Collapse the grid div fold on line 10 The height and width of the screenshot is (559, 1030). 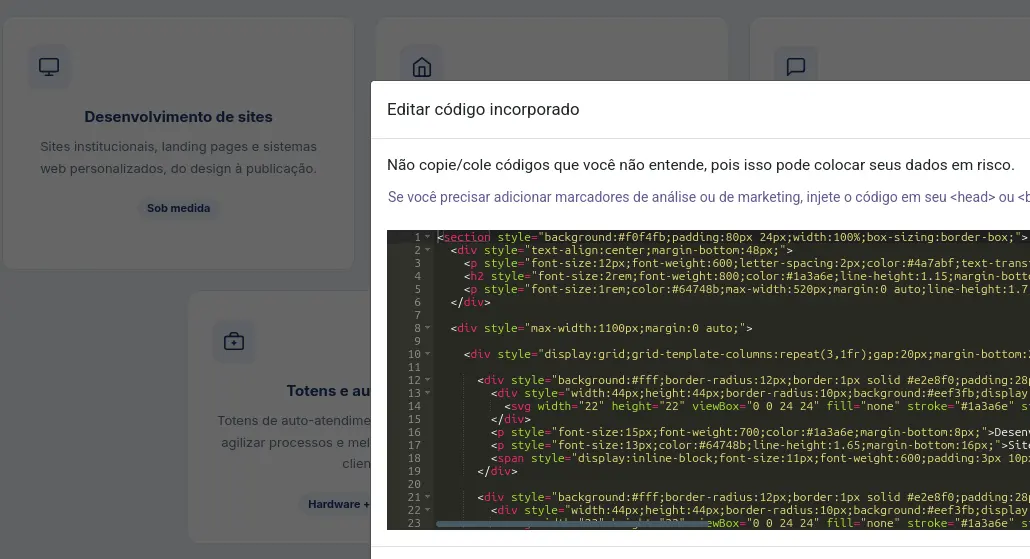pyautogui.click(x=428, y=354)
